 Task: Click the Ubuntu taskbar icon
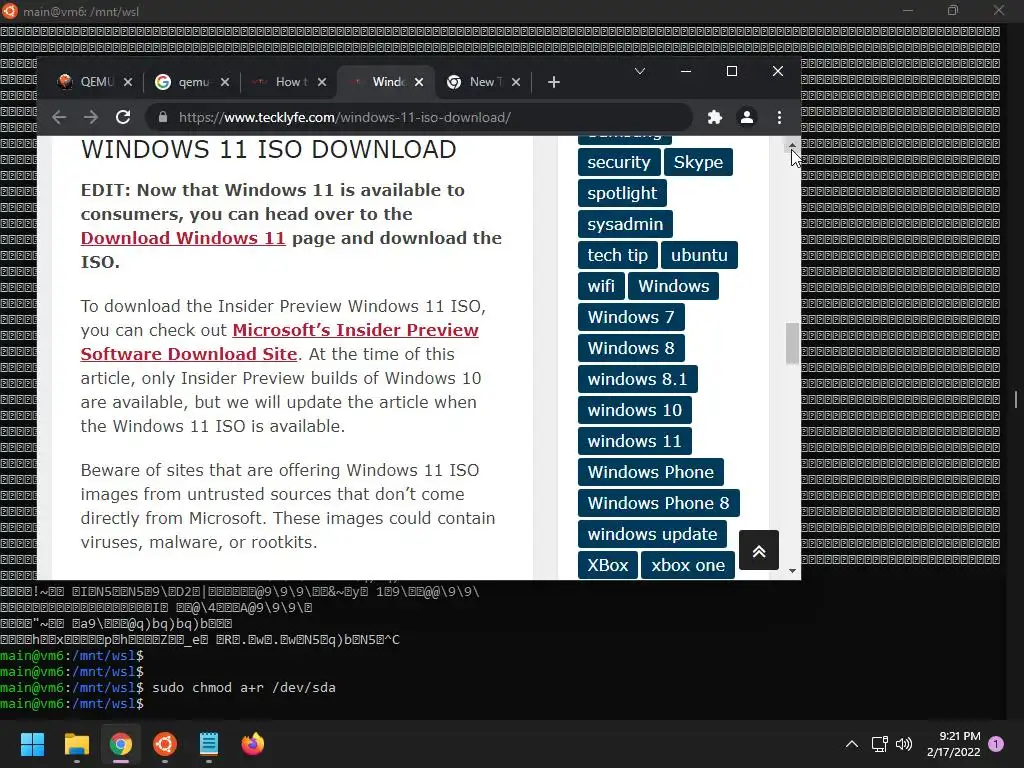click(165, 744)
